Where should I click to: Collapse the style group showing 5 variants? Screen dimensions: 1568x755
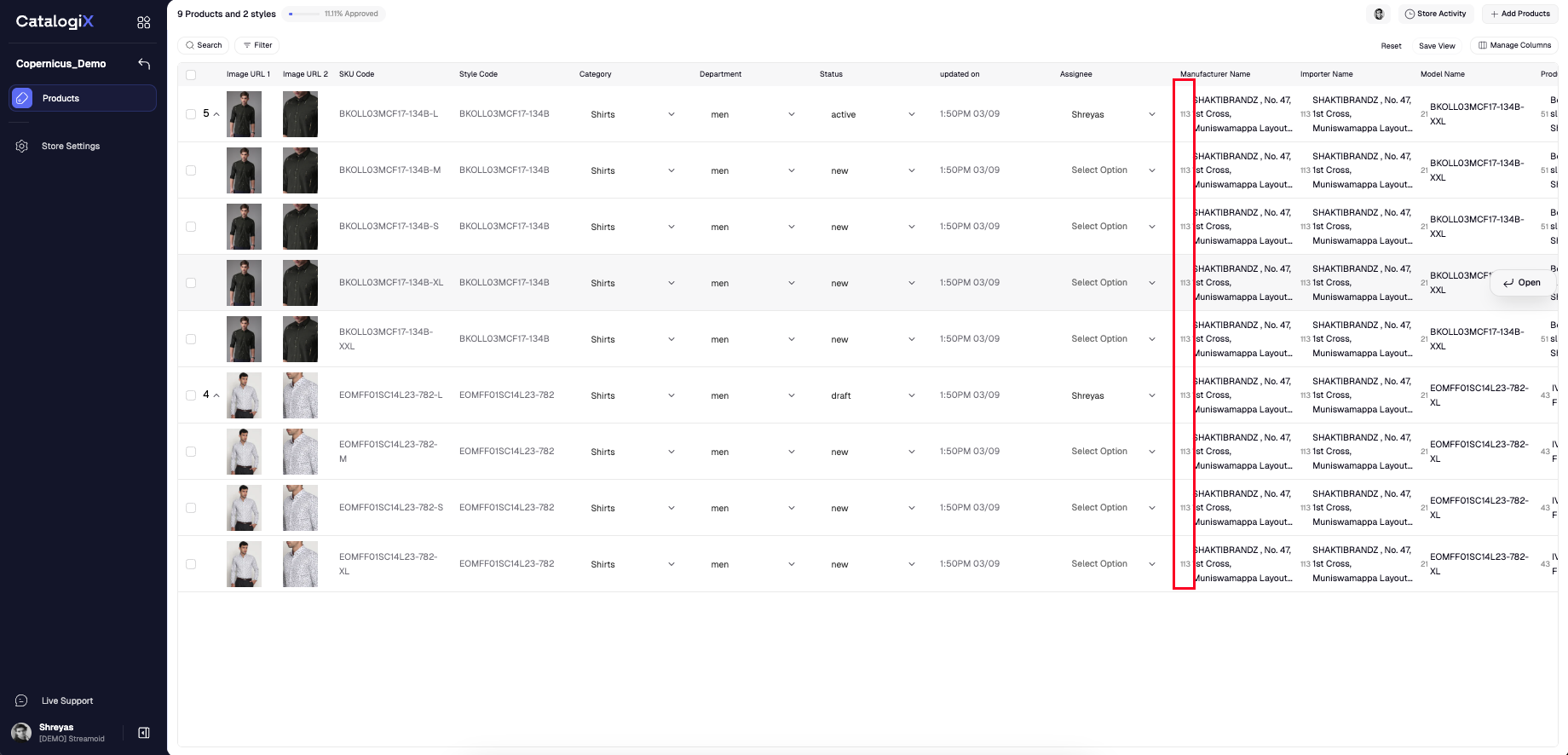pos(216,114)
